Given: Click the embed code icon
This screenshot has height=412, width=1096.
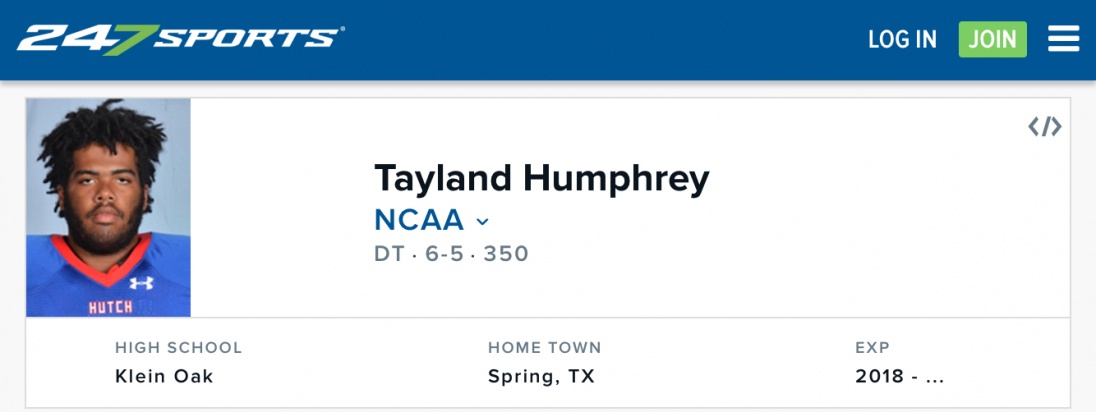Looking at the screenshot, I should click(1045, 127).
